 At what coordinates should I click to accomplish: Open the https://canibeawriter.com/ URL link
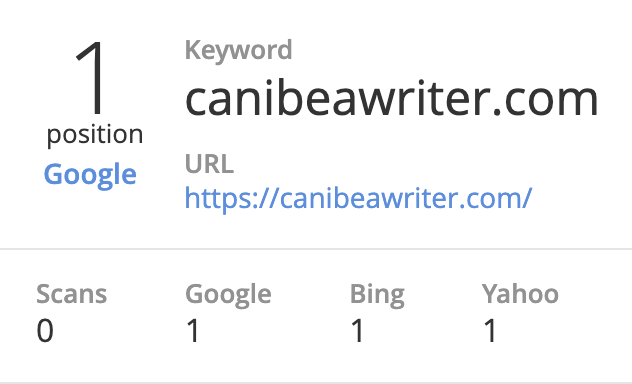[358, 199]
